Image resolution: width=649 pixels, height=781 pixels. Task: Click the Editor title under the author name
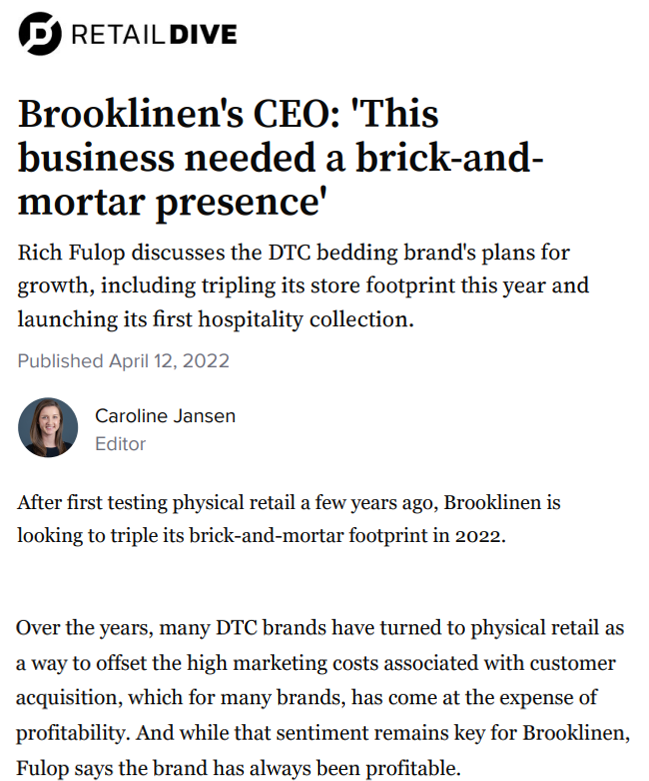click(x=120, y=443)
